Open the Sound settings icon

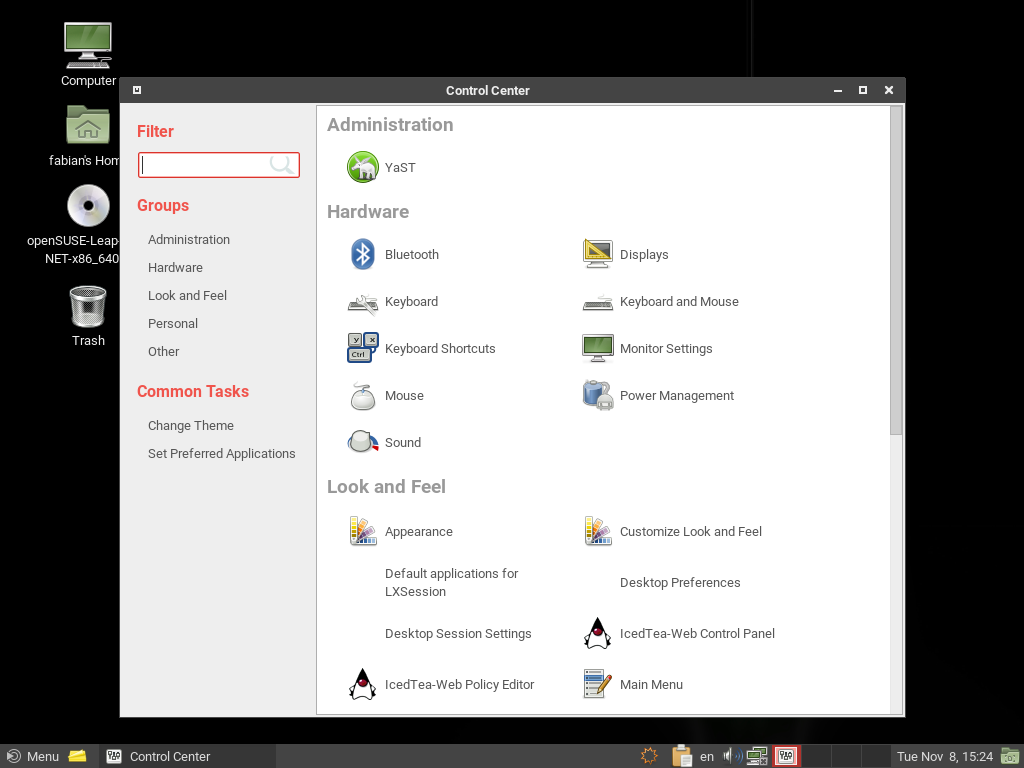[x=363, y=442]
